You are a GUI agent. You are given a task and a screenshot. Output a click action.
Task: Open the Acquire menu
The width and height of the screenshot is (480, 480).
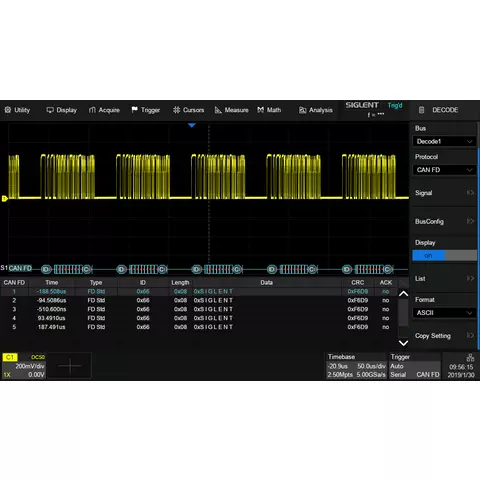coord(104,110)
